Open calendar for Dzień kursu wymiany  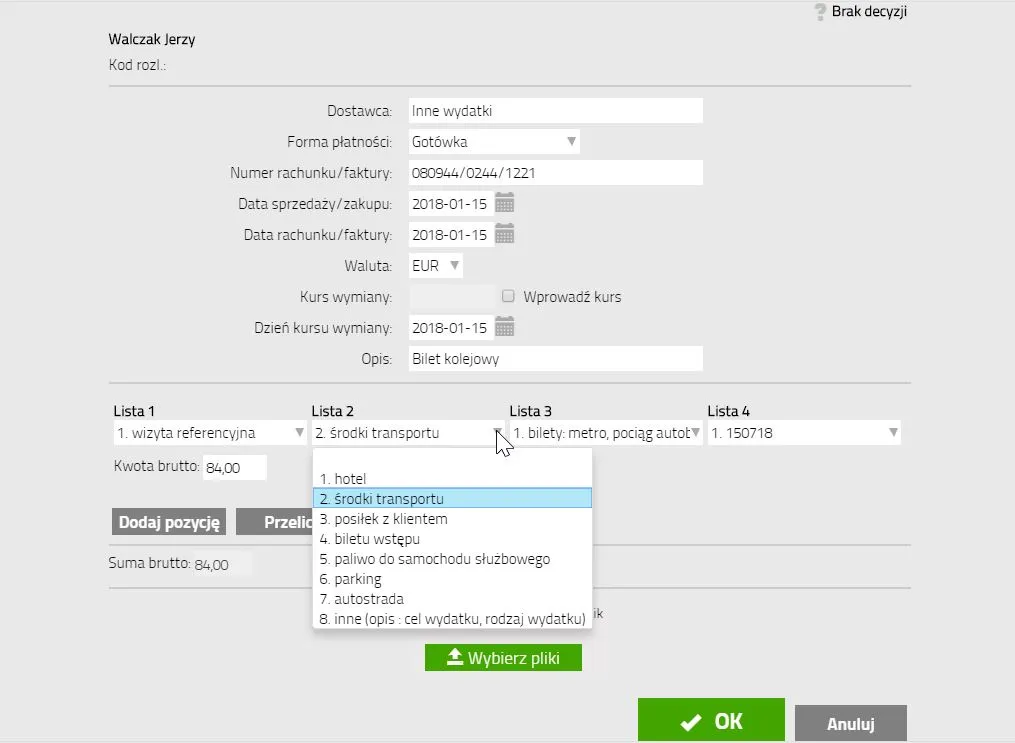tap(505, 327)
